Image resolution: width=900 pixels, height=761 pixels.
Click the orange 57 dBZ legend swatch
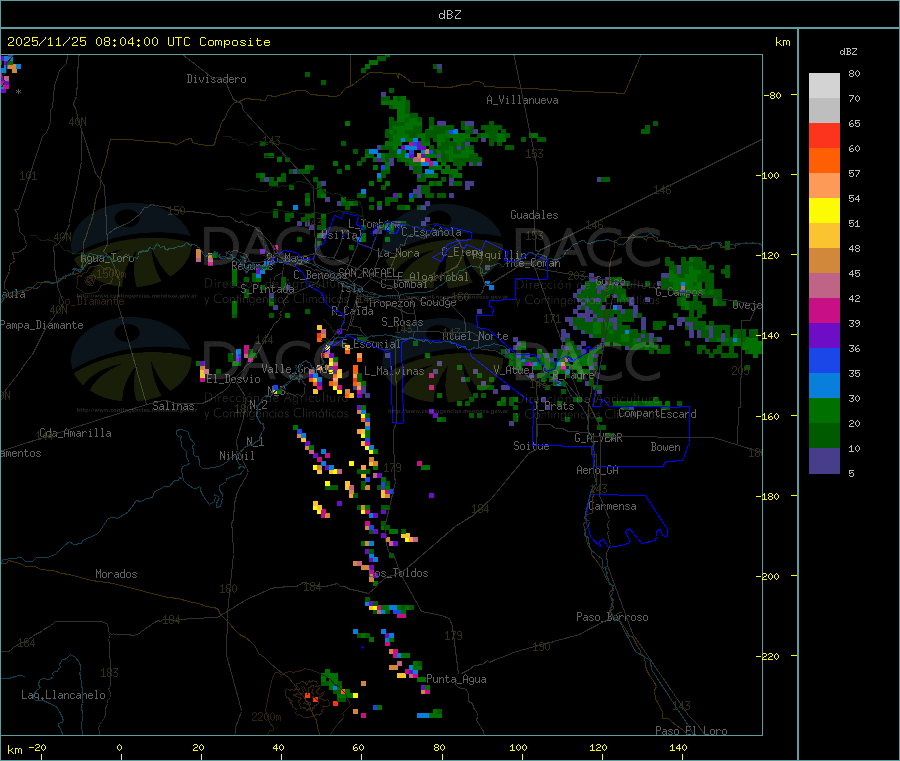click(824, 161)
